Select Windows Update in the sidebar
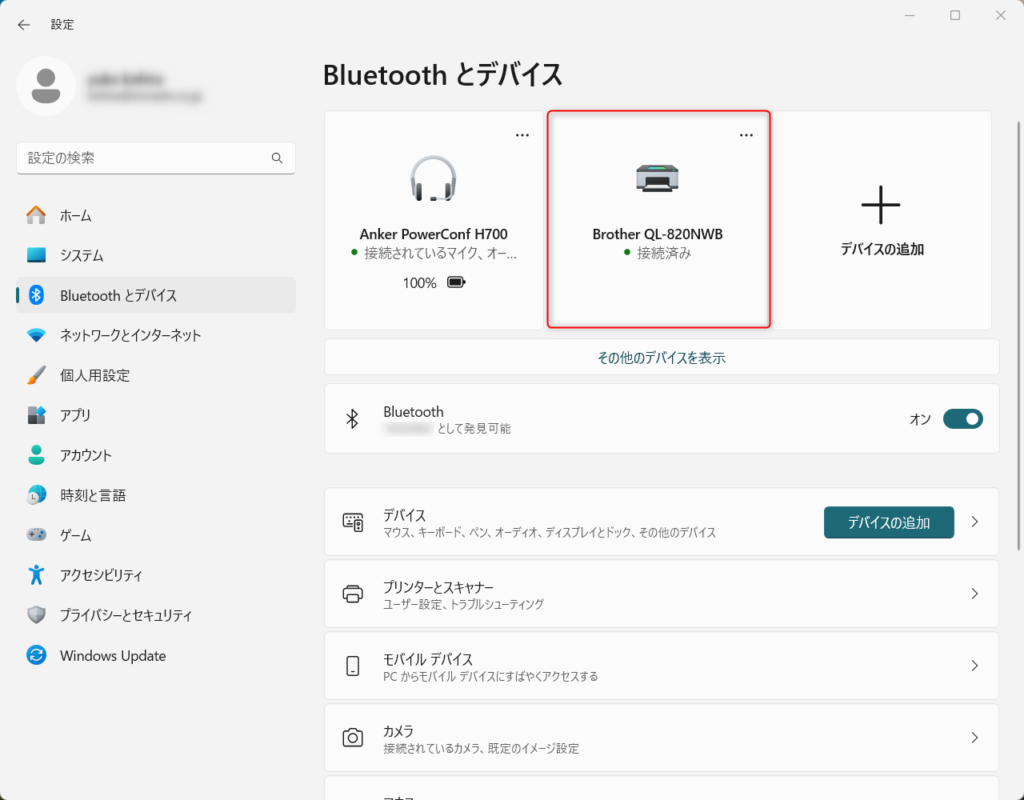Viewport: 1024px width, 800px height. (112, 656)
